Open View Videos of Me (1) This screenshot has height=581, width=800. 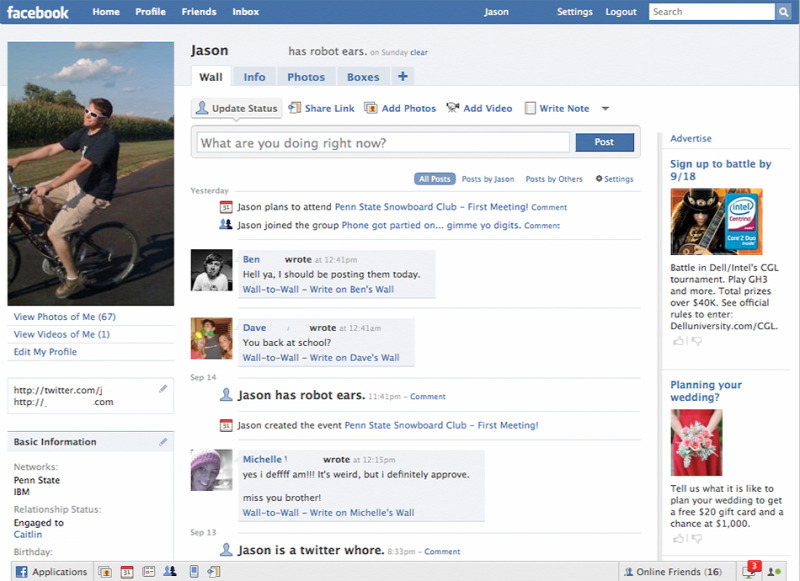tap(62, 334)
